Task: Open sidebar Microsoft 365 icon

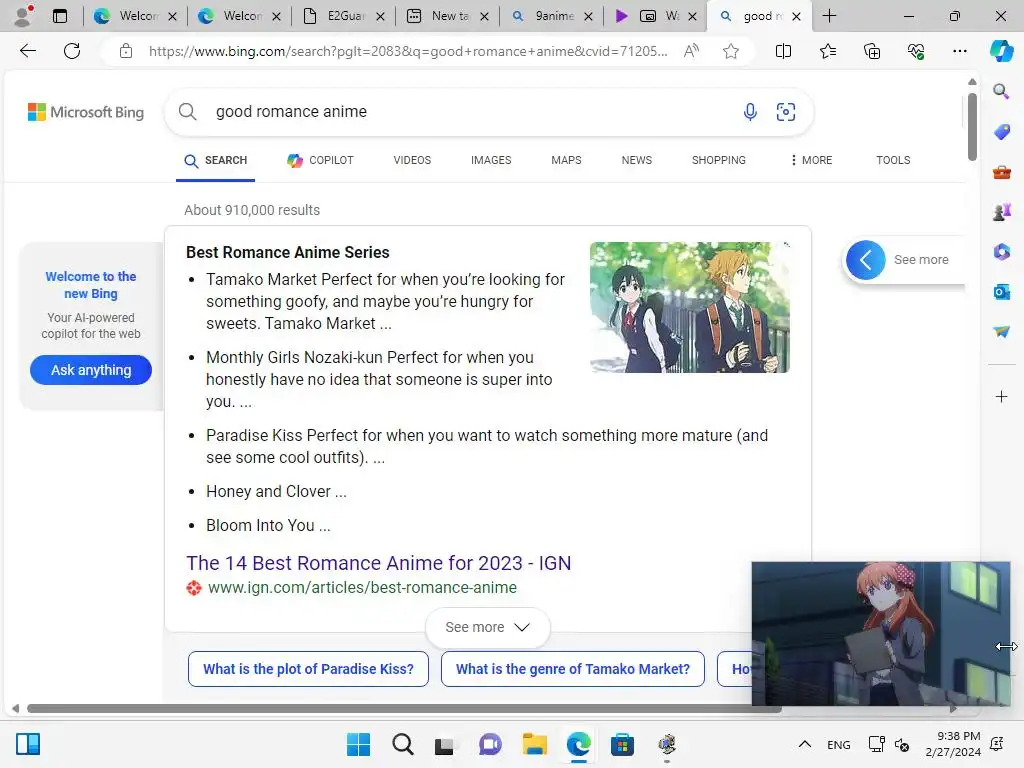Action: (1001, 251)
